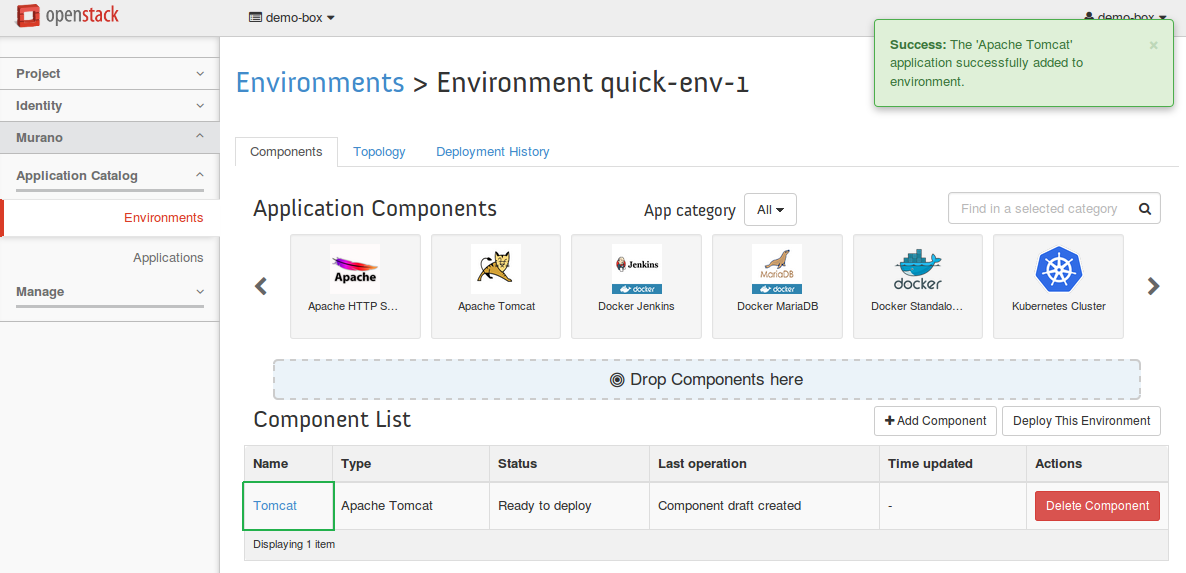Switch to the Deployment History tab
This screenshot has height=573, width=1186.
pyautogui.click(x=492, y=152)
